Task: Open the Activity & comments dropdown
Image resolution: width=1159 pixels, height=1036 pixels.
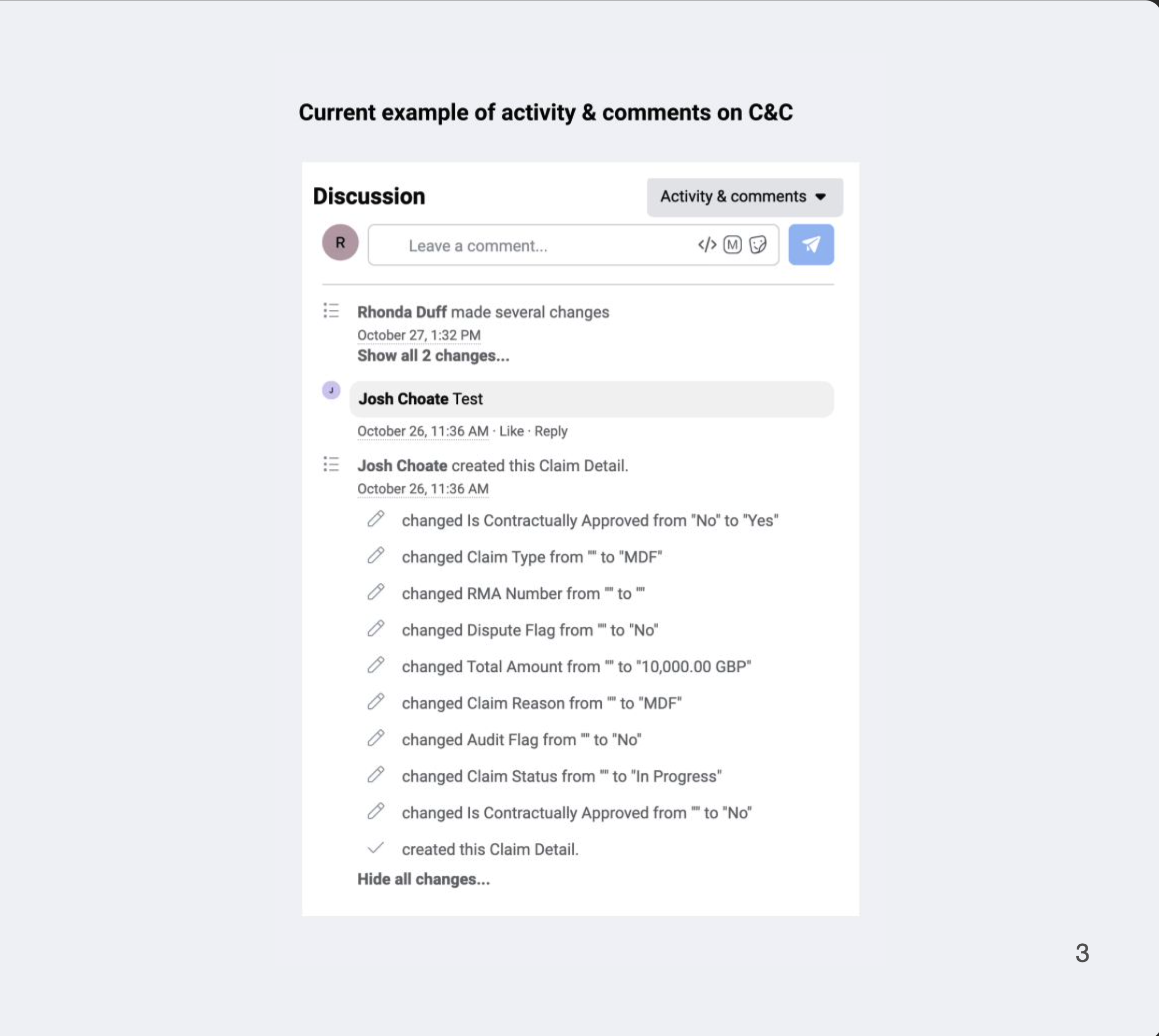Action: tap(744, 197)
